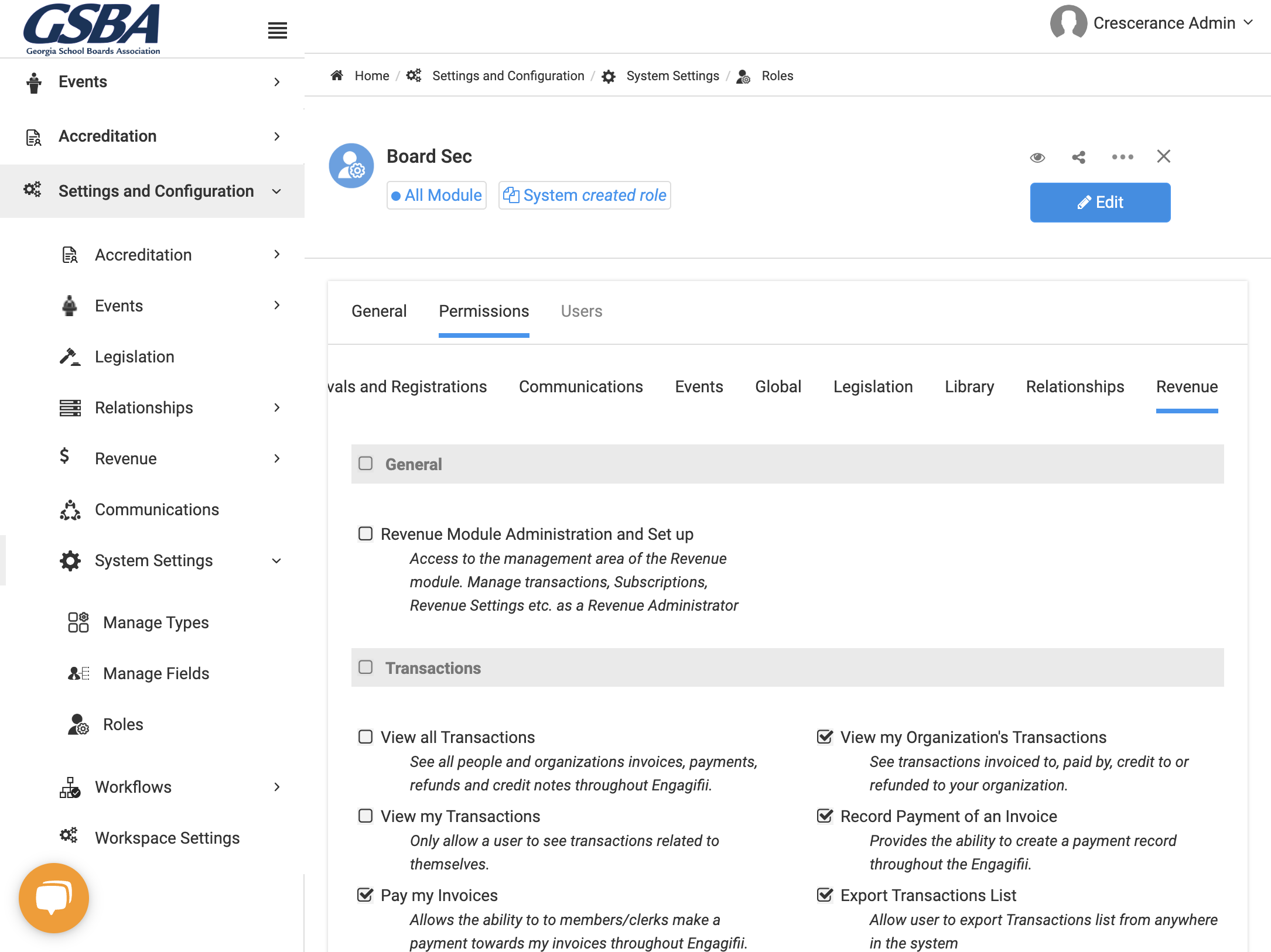
Task: Uncheck Pay my Invoices checkbox
Action: tap(365, 895)
